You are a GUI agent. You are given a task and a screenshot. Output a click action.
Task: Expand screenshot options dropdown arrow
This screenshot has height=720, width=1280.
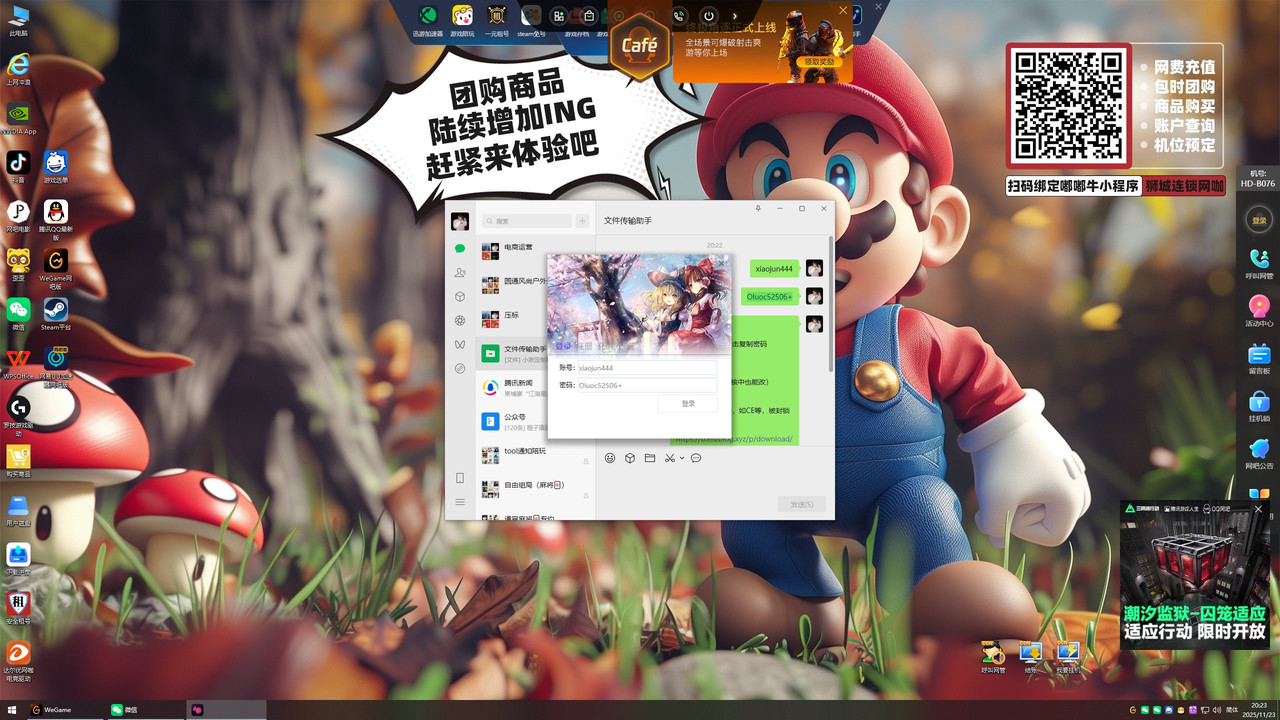[682, 458]
